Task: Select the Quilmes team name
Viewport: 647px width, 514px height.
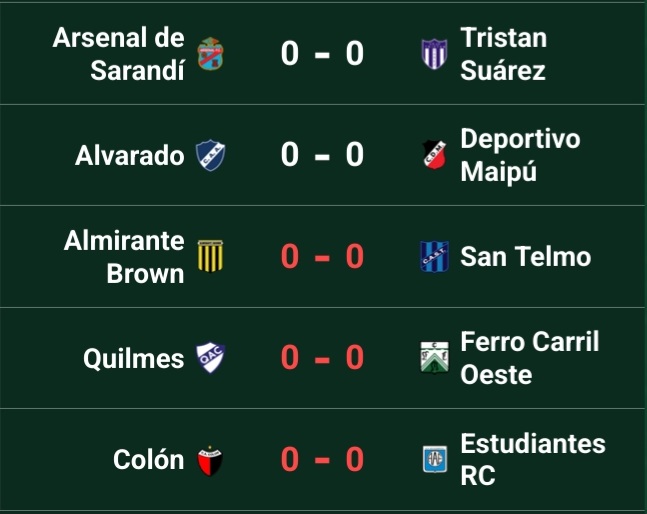Action: tap(133, 358)
